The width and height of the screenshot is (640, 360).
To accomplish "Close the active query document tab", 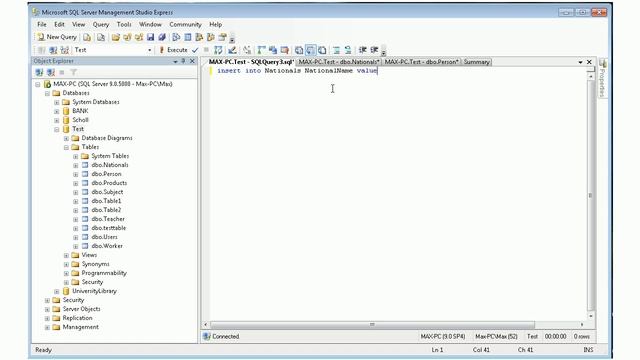I will coord(589,62).
